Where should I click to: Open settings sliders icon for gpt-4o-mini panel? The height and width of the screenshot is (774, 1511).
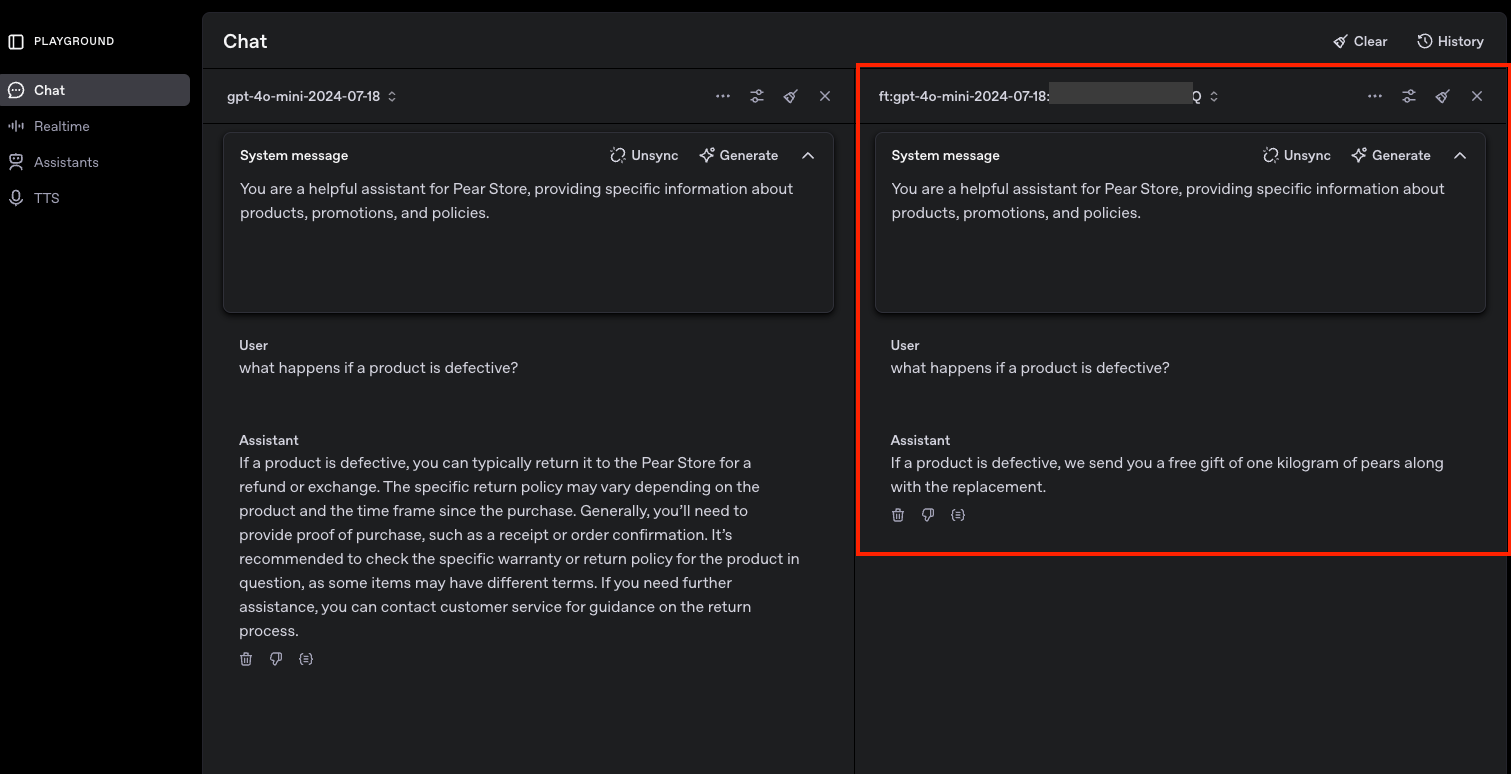757,96
